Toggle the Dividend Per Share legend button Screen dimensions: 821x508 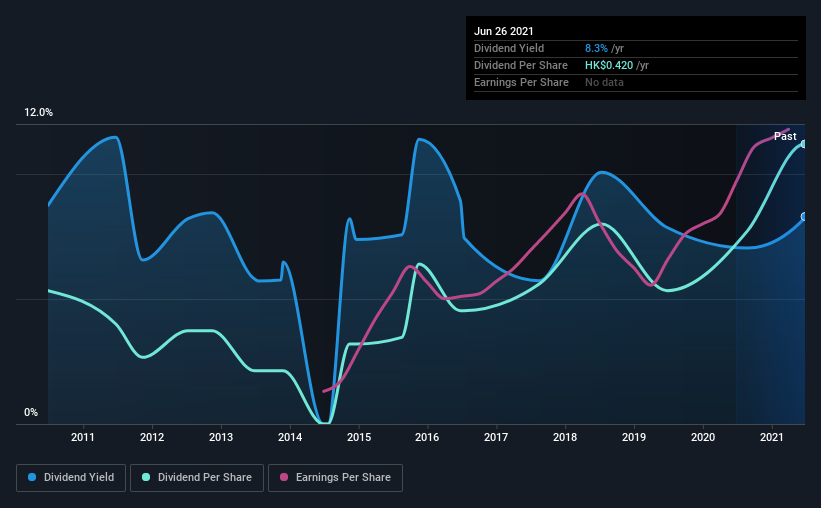[197, 478]
